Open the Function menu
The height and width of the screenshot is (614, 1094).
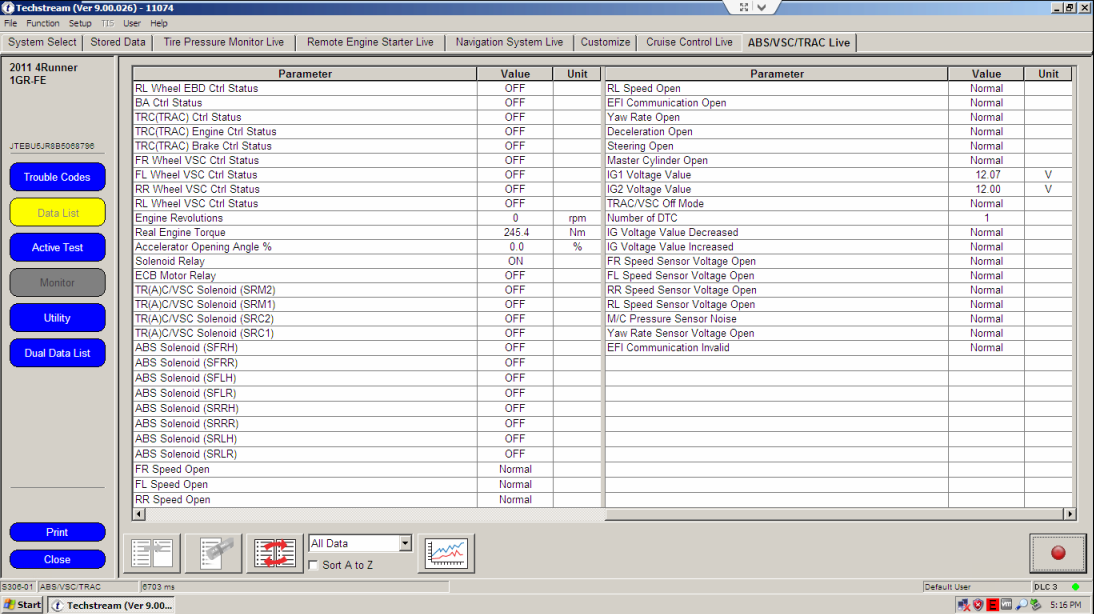point(43,23)
